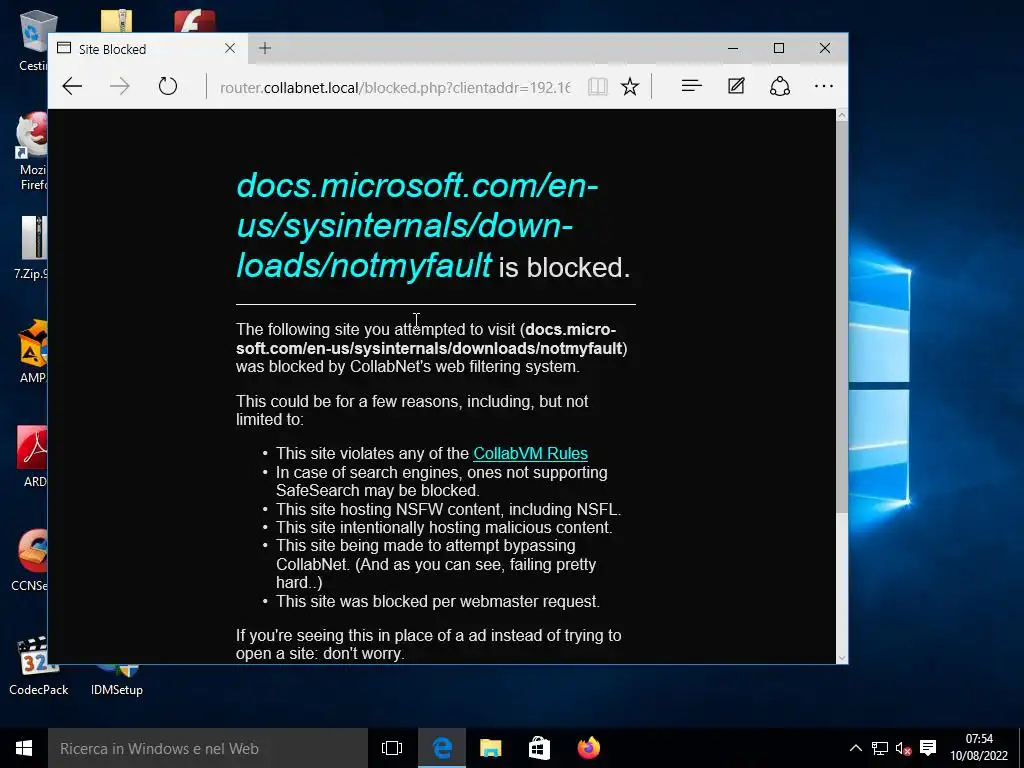The image size is (1024, 768).
Task: Open a new tab with plus button
Action: 264,48
